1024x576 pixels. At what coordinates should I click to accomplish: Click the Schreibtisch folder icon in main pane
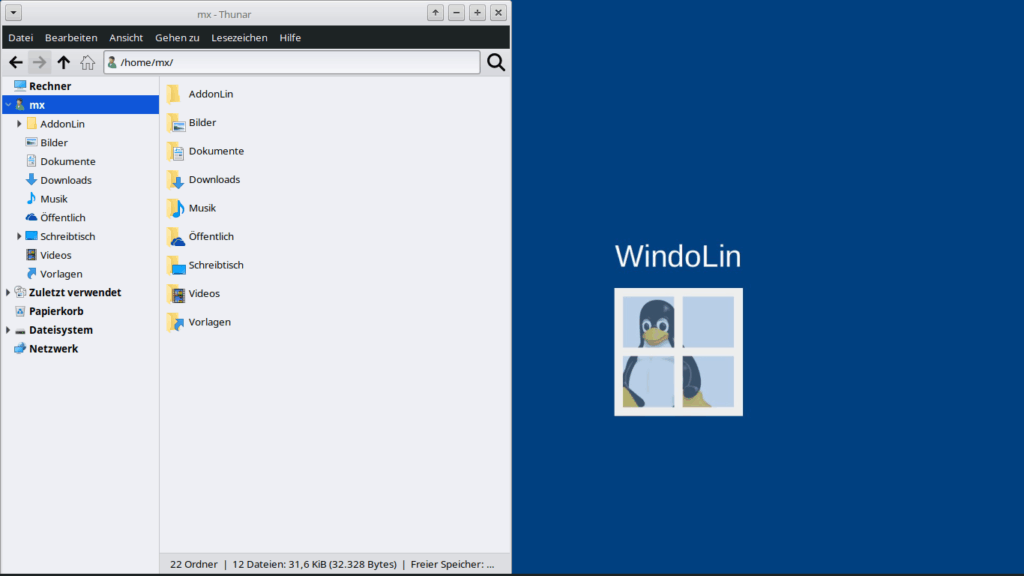tap(175, 265)
